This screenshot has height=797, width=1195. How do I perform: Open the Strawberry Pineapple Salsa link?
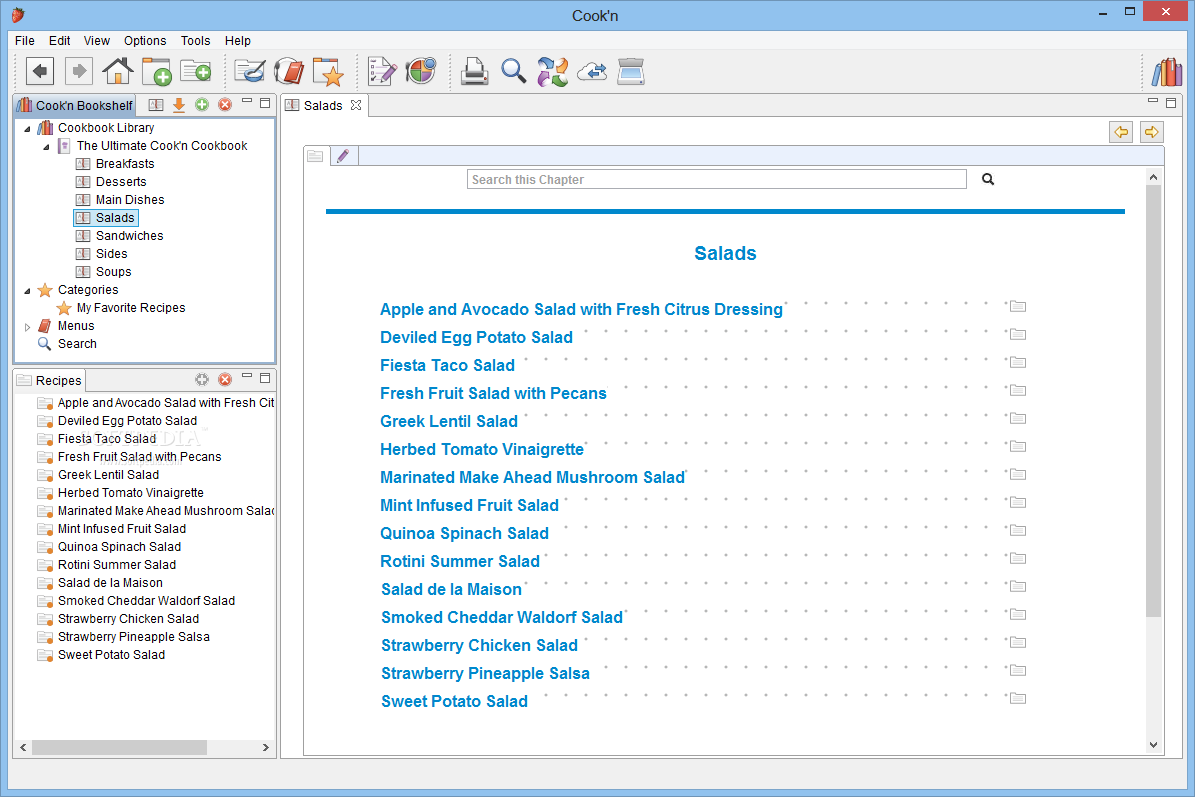click(x=485, y=674)
